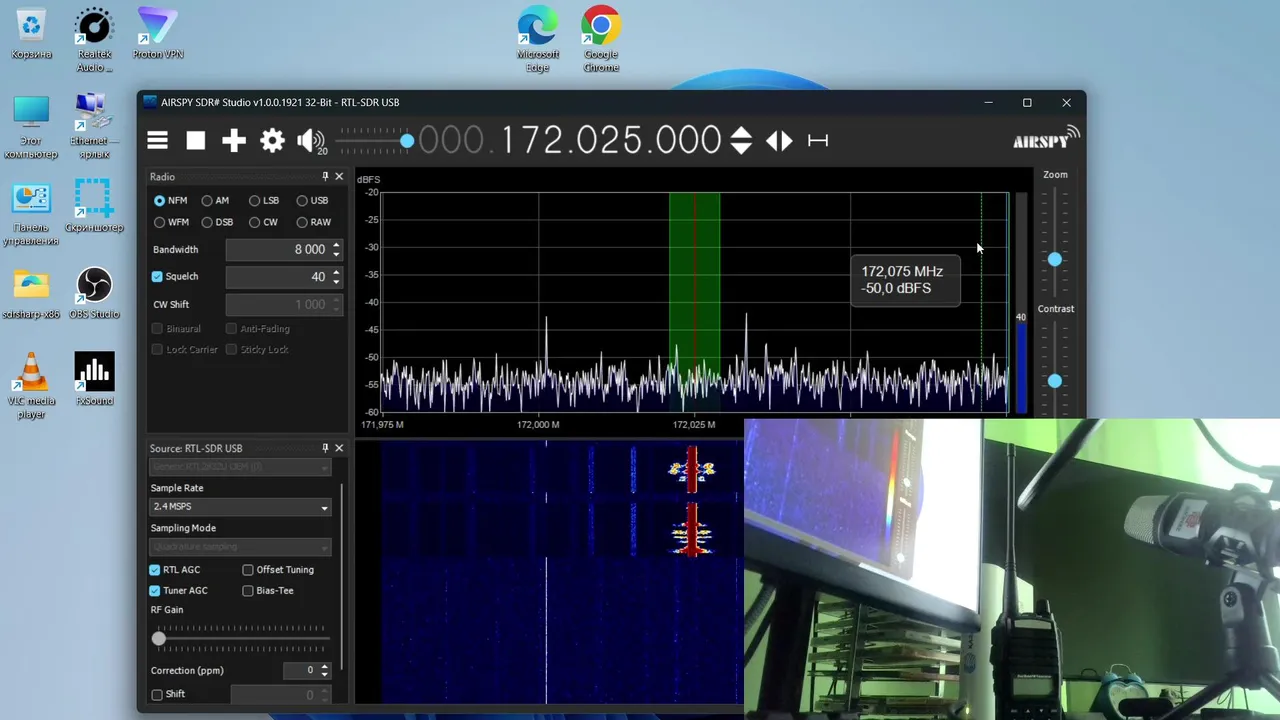Click the AIRSPY logo
Viewport: 1280px width, 720px height.
click(1046, 138)
